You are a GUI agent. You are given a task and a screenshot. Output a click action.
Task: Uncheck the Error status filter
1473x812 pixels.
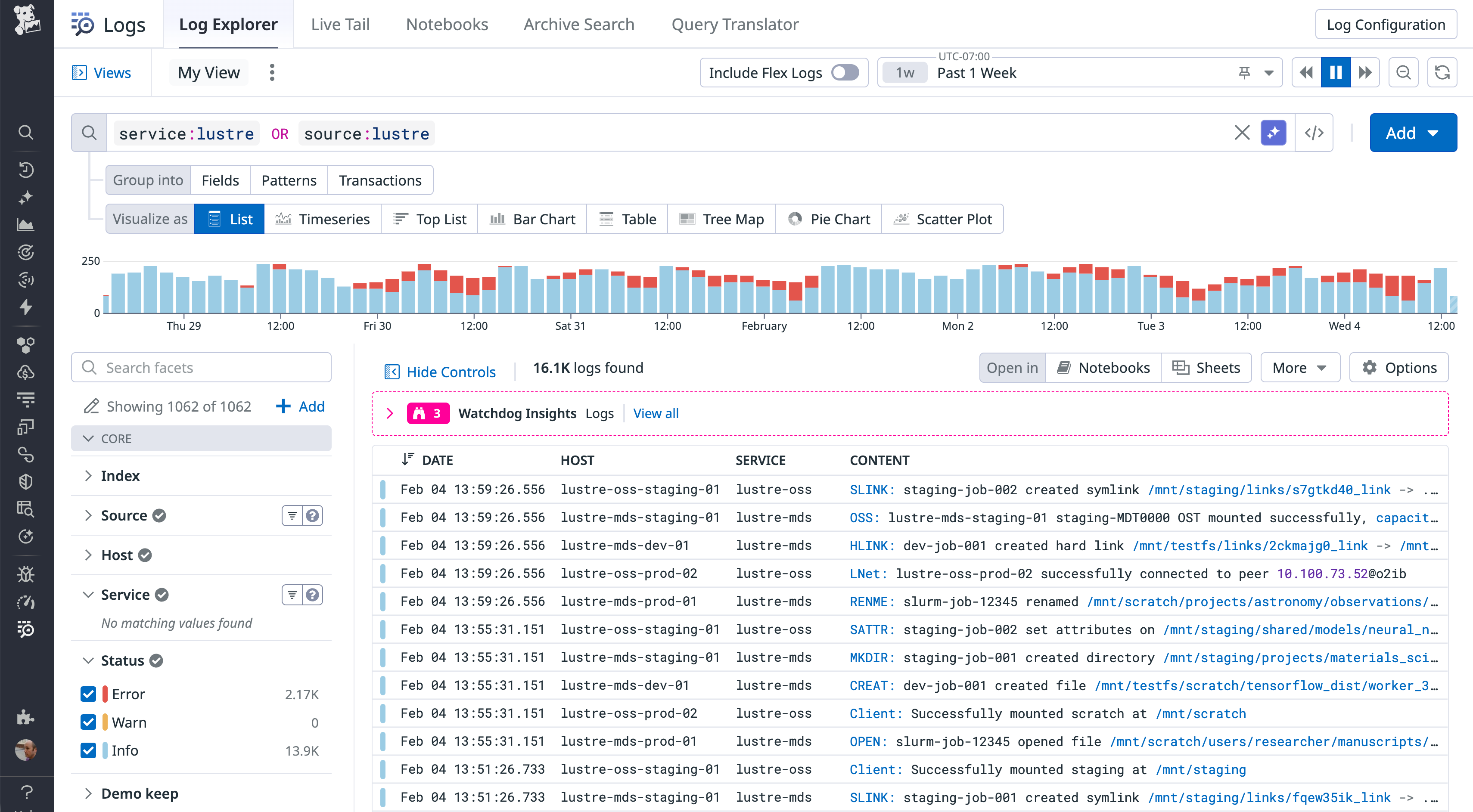[88, 694]
